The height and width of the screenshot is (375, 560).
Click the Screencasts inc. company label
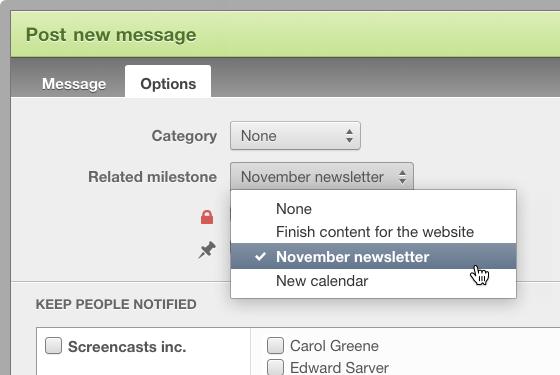point(127,347)
